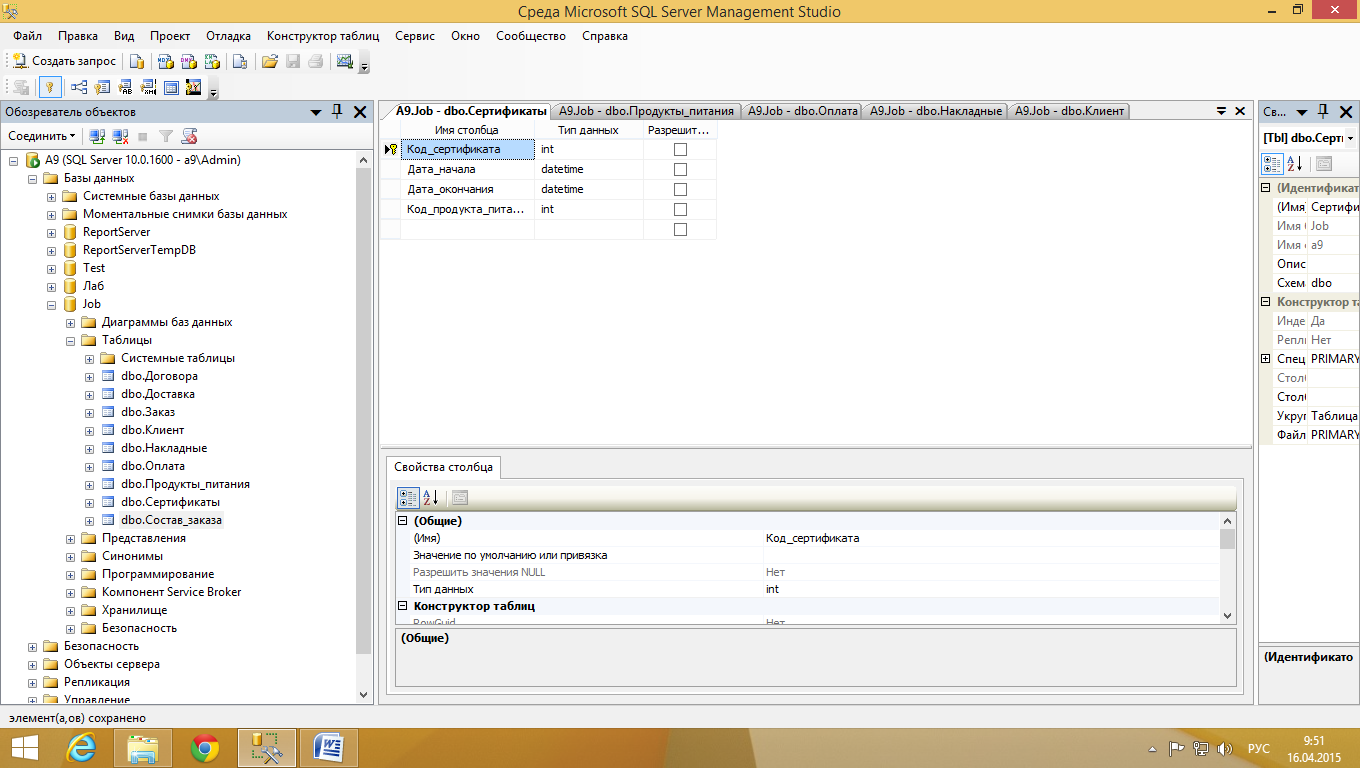Click scroll-down arrow in column properties

tap(1228, 616)
